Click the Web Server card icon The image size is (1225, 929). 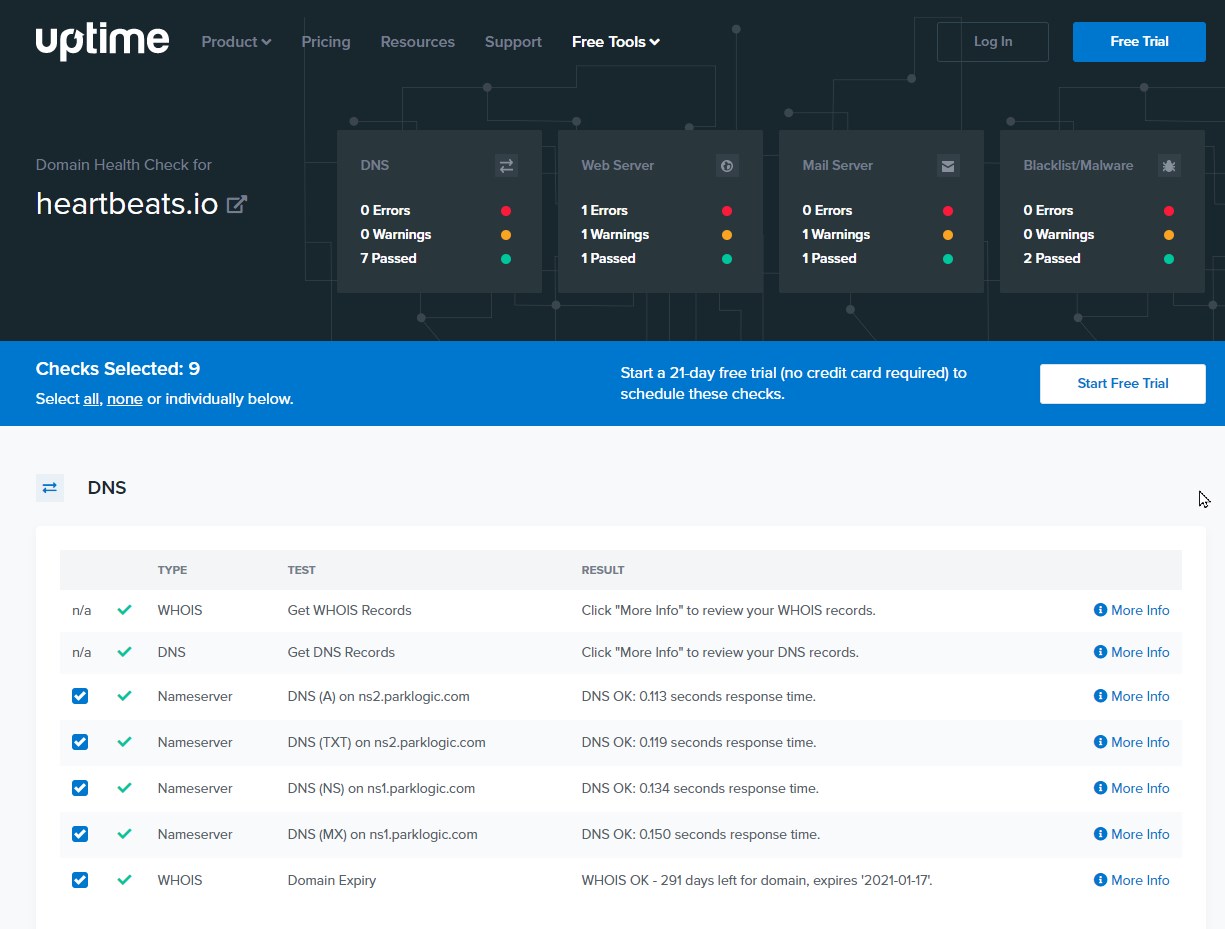727,166
